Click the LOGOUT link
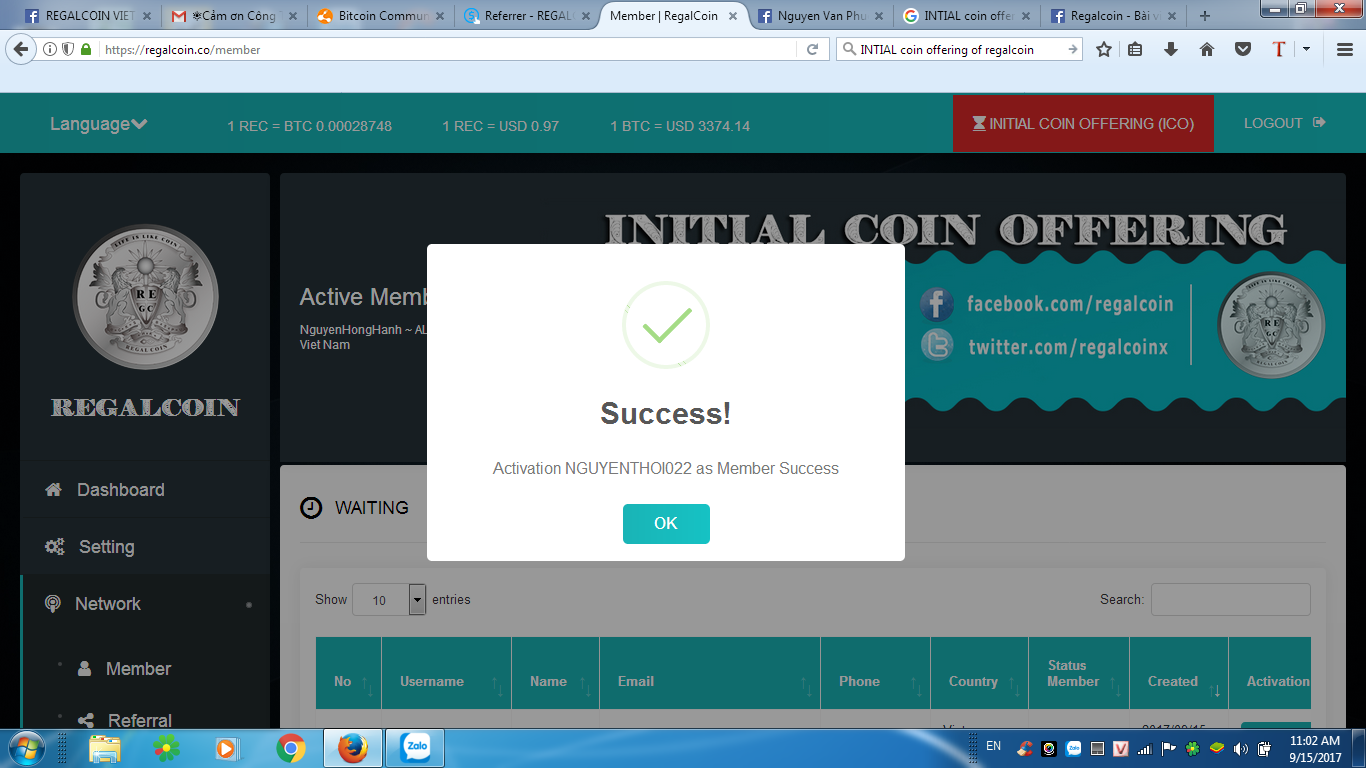 (1284, 123)
